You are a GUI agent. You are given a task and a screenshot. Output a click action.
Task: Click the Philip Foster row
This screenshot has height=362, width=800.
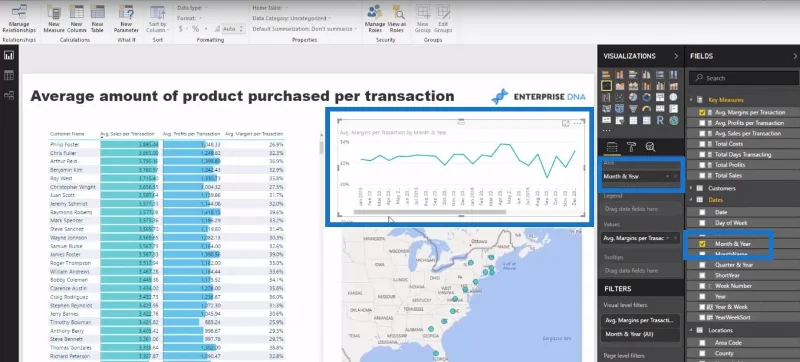coord(166,144)
